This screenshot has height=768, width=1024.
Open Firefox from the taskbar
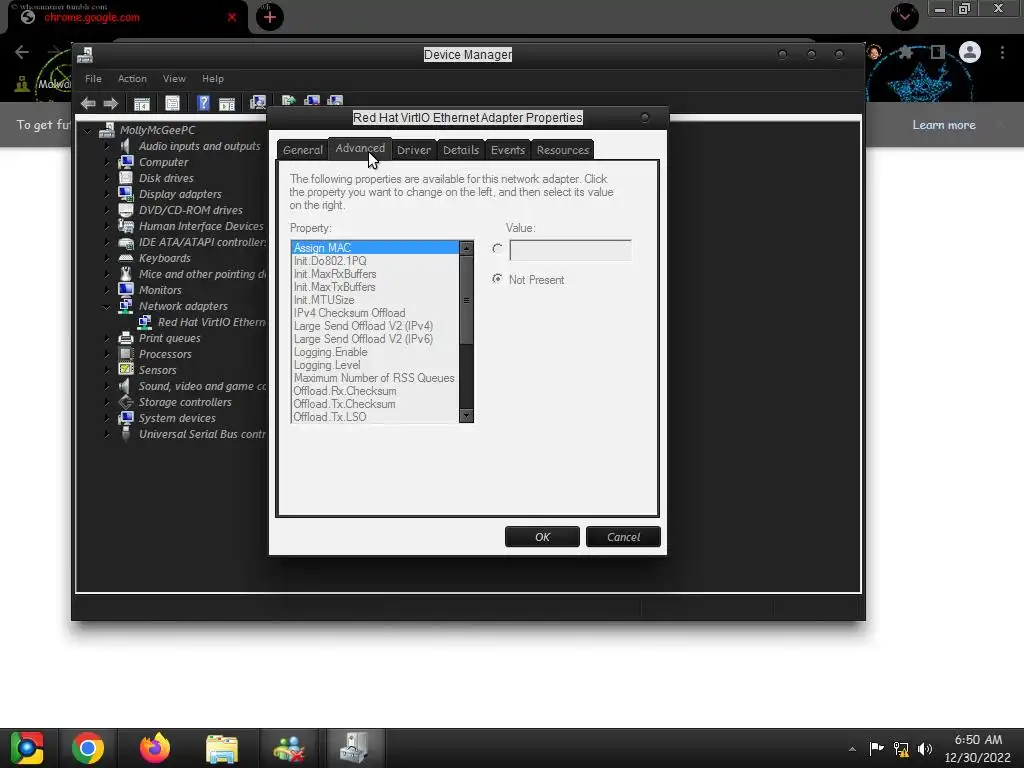click(155, 748)
